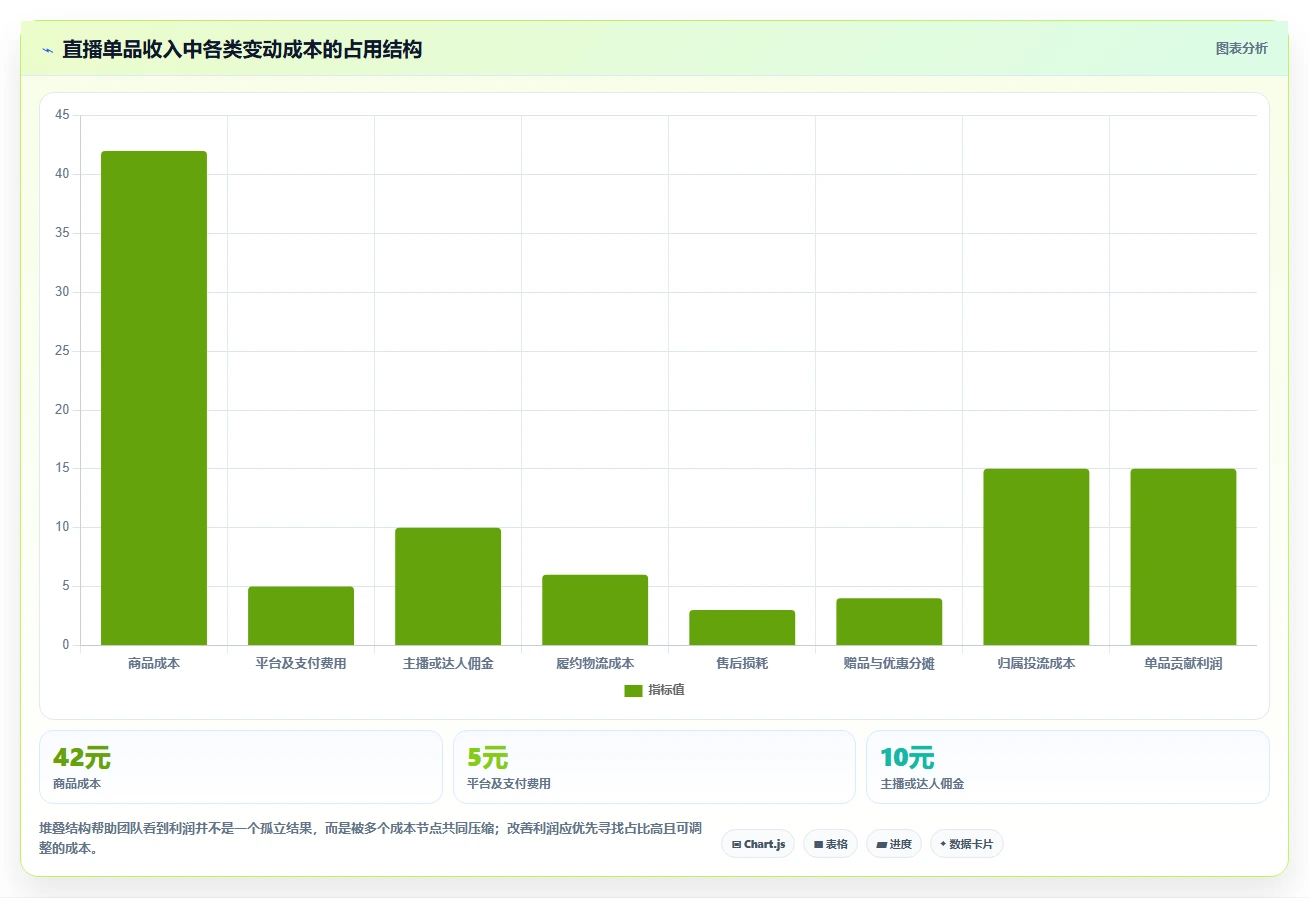Click the 堆叠结构帮助团队 description paragraph
This screenshot has height=898, width=1309.
371,838
